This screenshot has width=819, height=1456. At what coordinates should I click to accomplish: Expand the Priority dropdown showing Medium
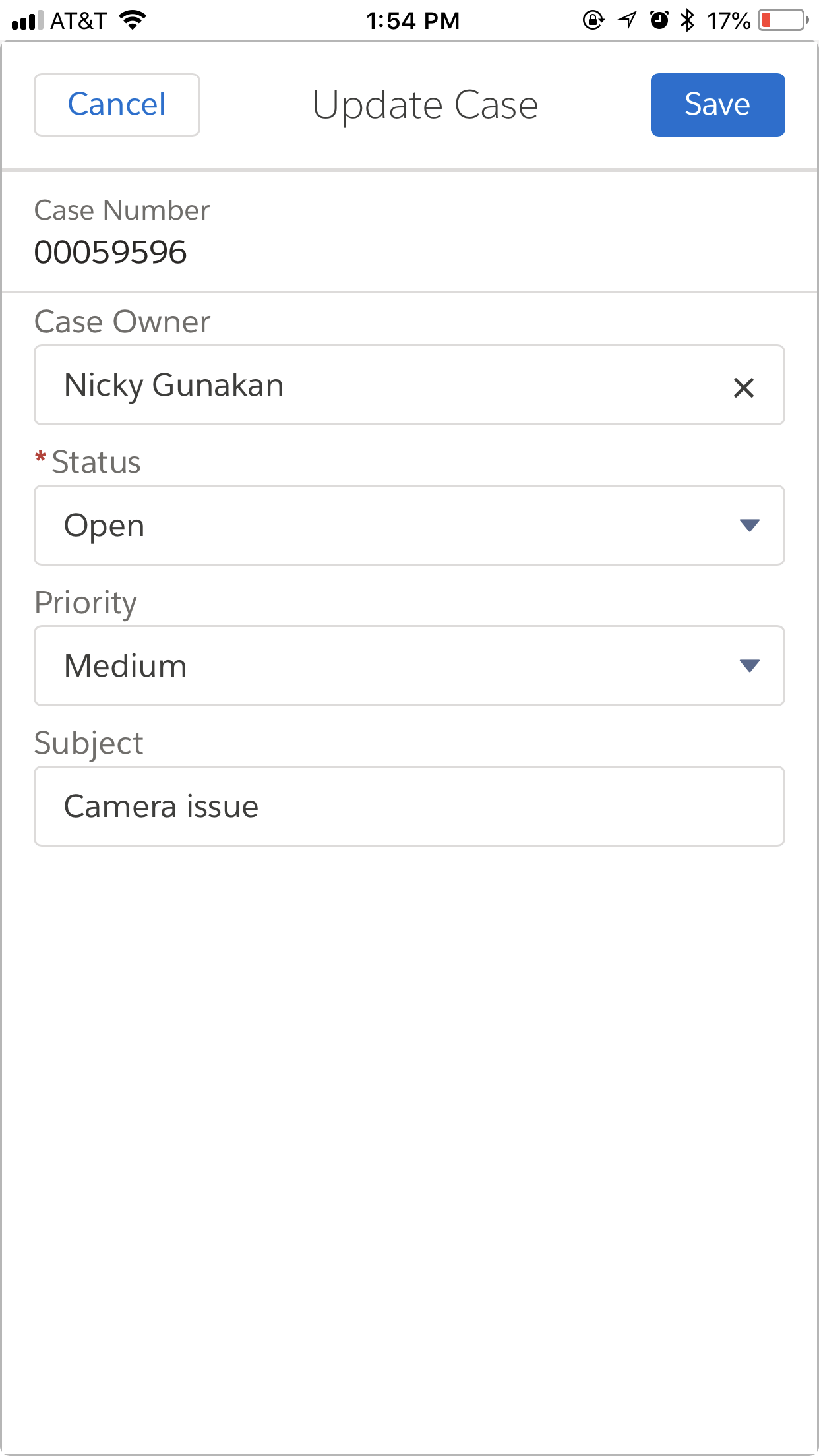coord(409,666)
